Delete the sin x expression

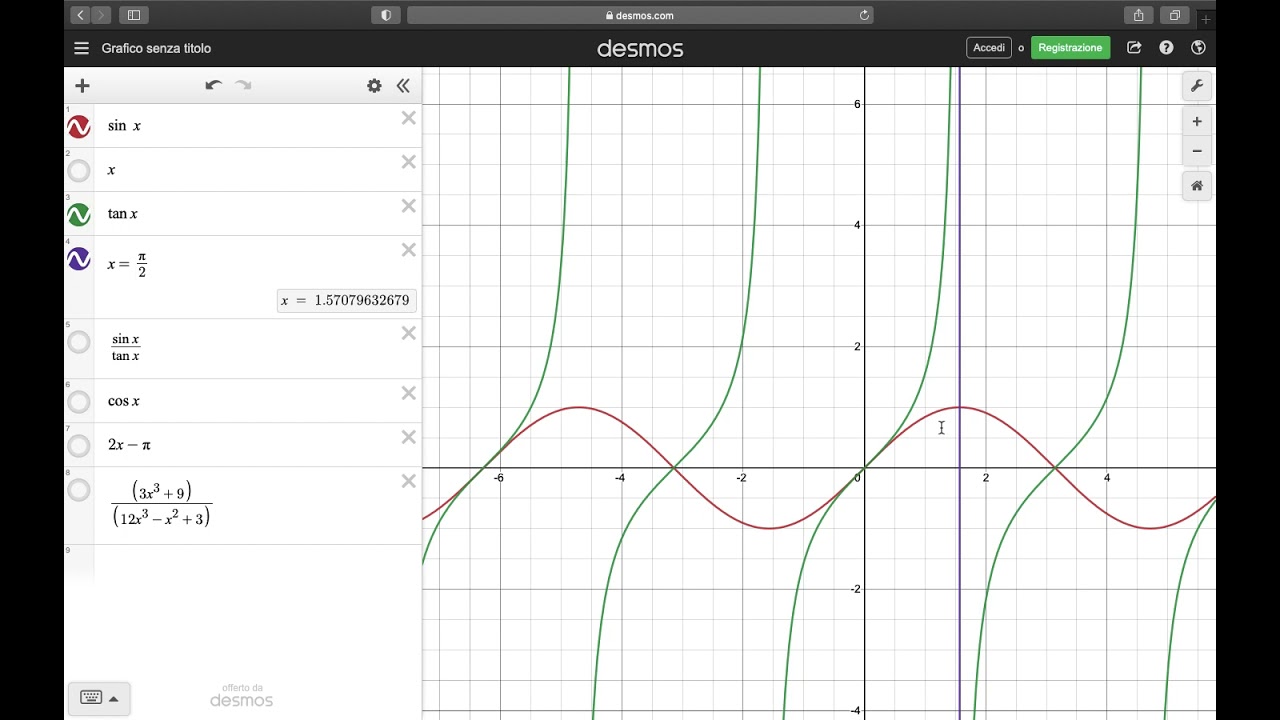point(409,118)
